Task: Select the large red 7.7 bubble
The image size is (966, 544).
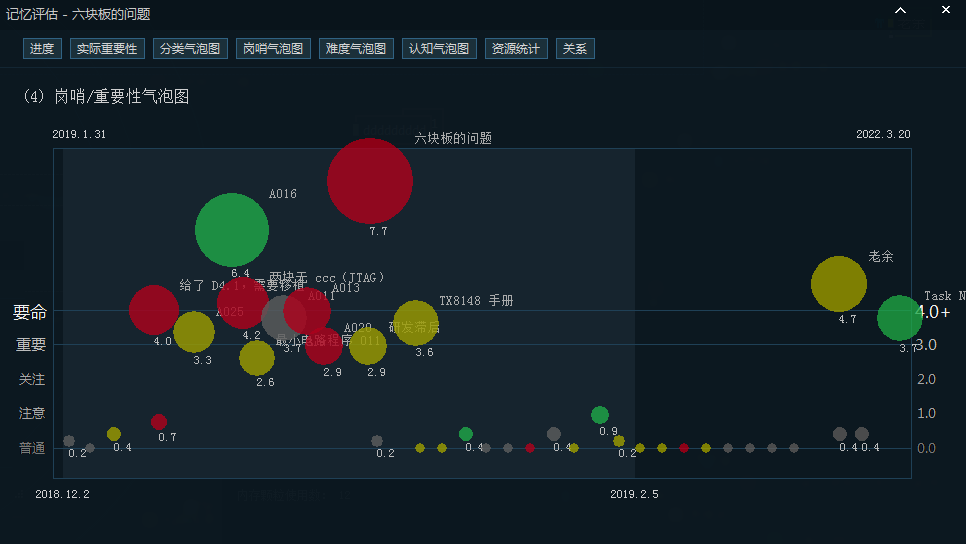Action: pos(370,181)
